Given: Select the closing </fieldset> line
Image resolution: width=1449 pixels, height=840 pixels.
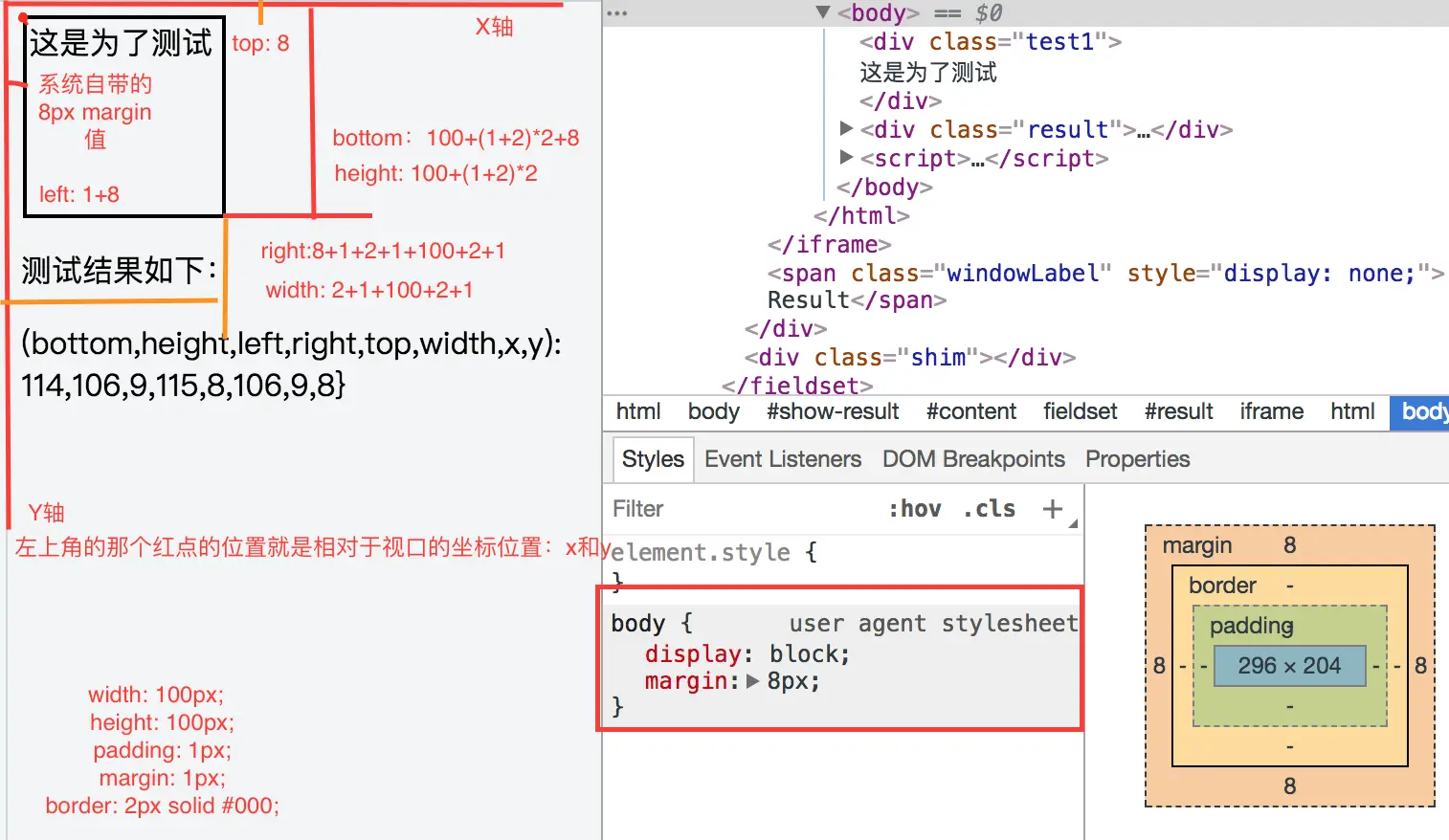Looking at the screenshot, I should tap(797, 386).
